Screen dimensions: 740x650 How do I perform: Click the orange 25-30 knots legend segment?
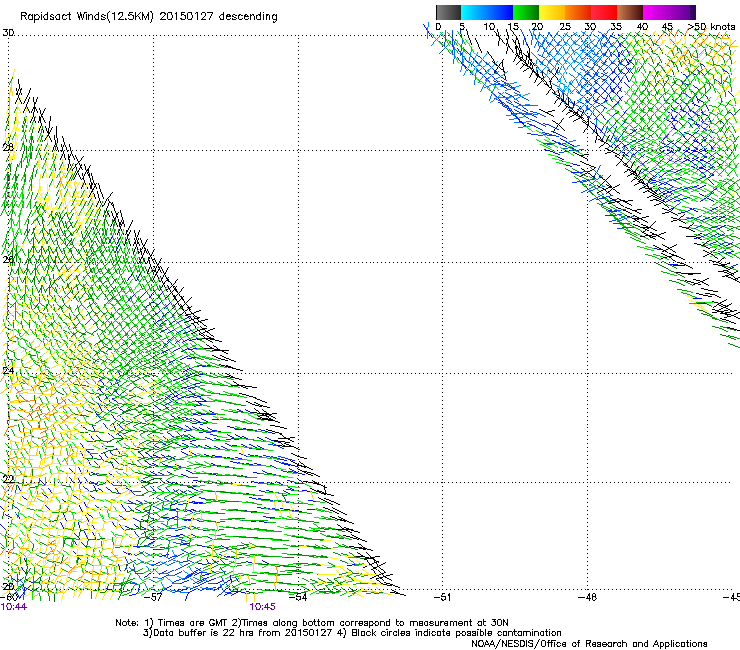pos(578,12)
